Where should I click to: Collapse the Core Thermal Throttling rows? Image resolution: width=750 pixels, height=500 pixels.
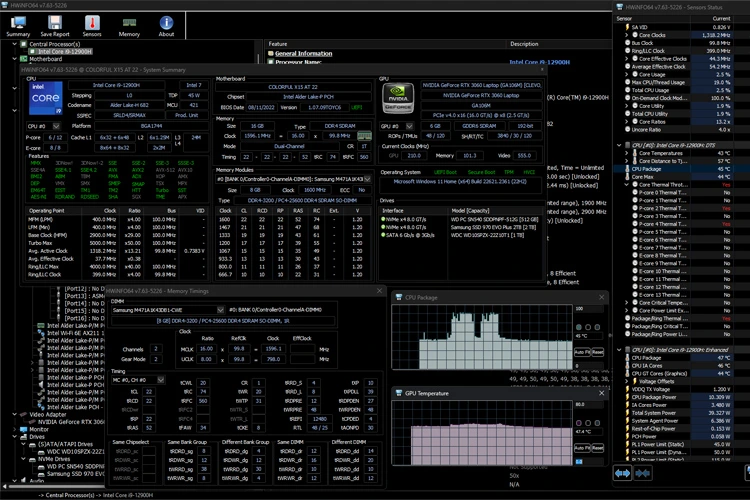627,185
